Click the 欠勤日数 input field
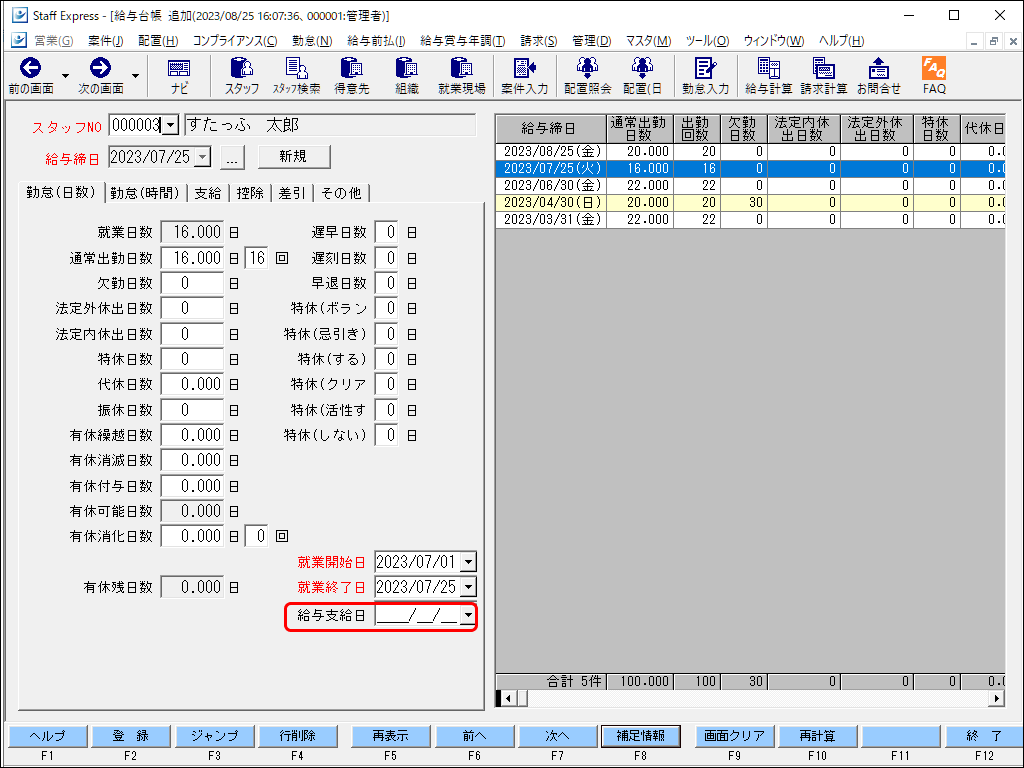 click(192, 283)
